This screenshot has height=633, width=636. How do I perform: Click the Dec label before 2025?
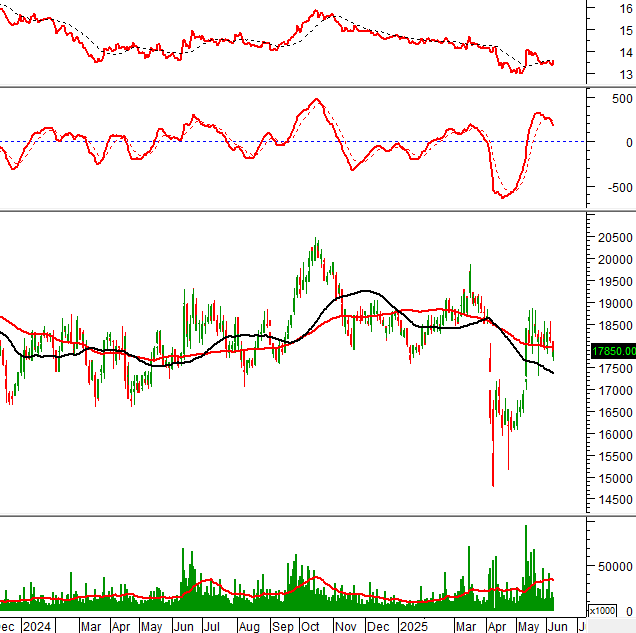pyautogui.click(x=378, y=627)
